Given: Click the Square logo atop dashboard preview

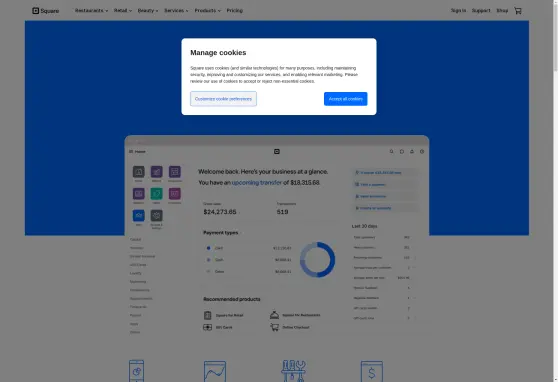Looking at the screenshot, I should point(277,151).
